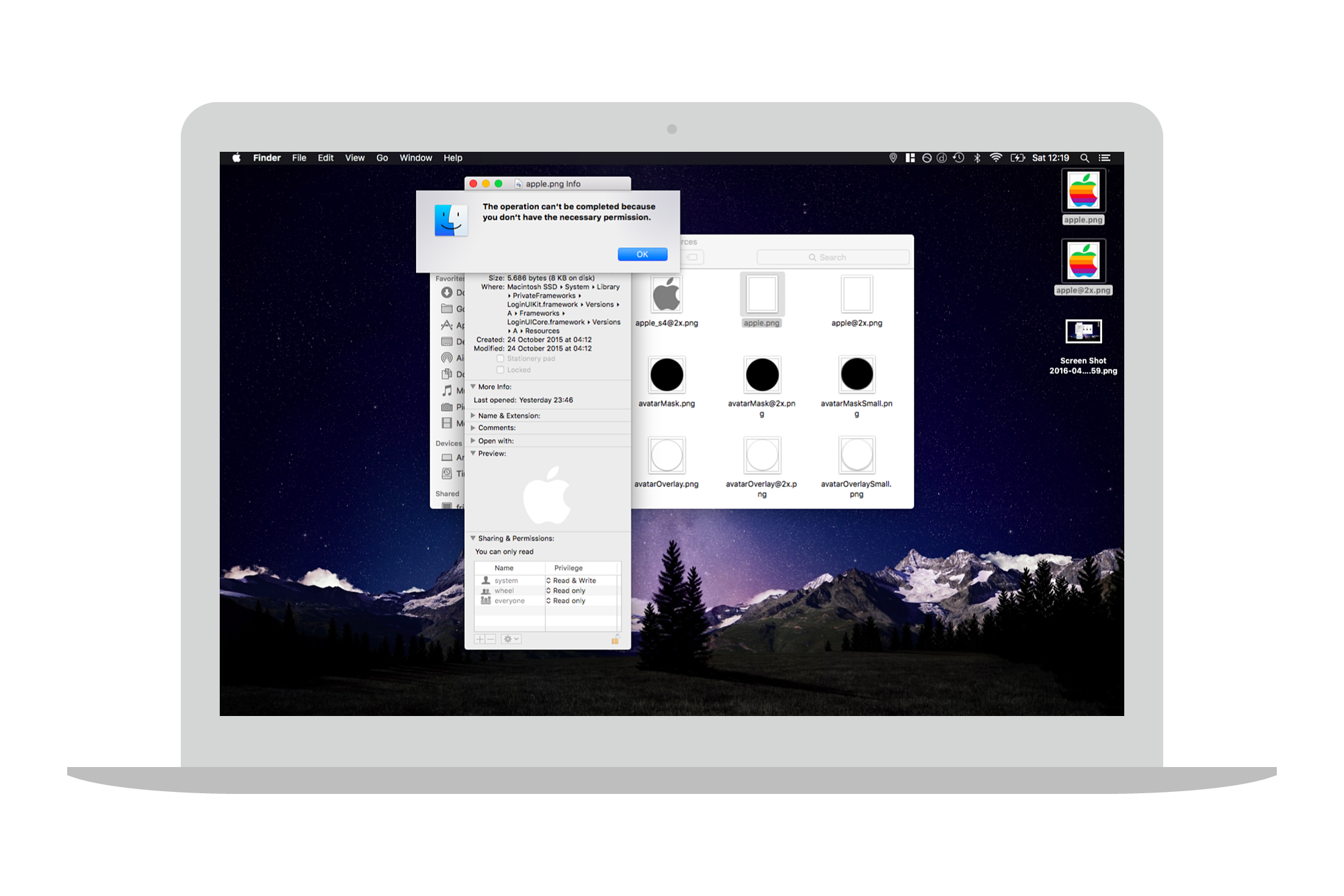Screen dimensions: 1344x896
Task: Toggle the Stationery pad checkbox
Action: pos(500,359)
